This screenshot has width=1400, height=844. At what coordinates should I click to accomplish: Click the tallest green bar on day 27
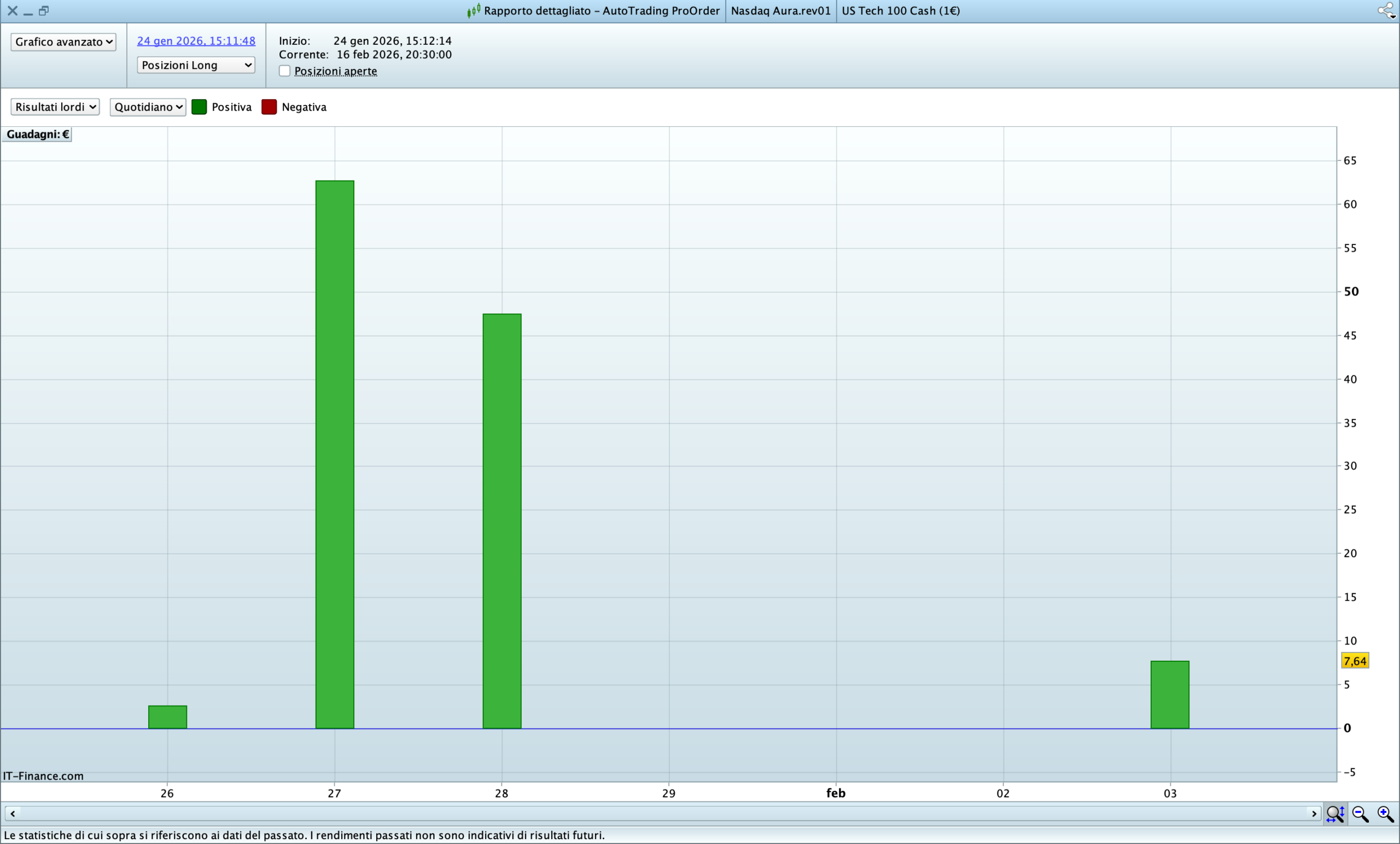click(335, 453)
